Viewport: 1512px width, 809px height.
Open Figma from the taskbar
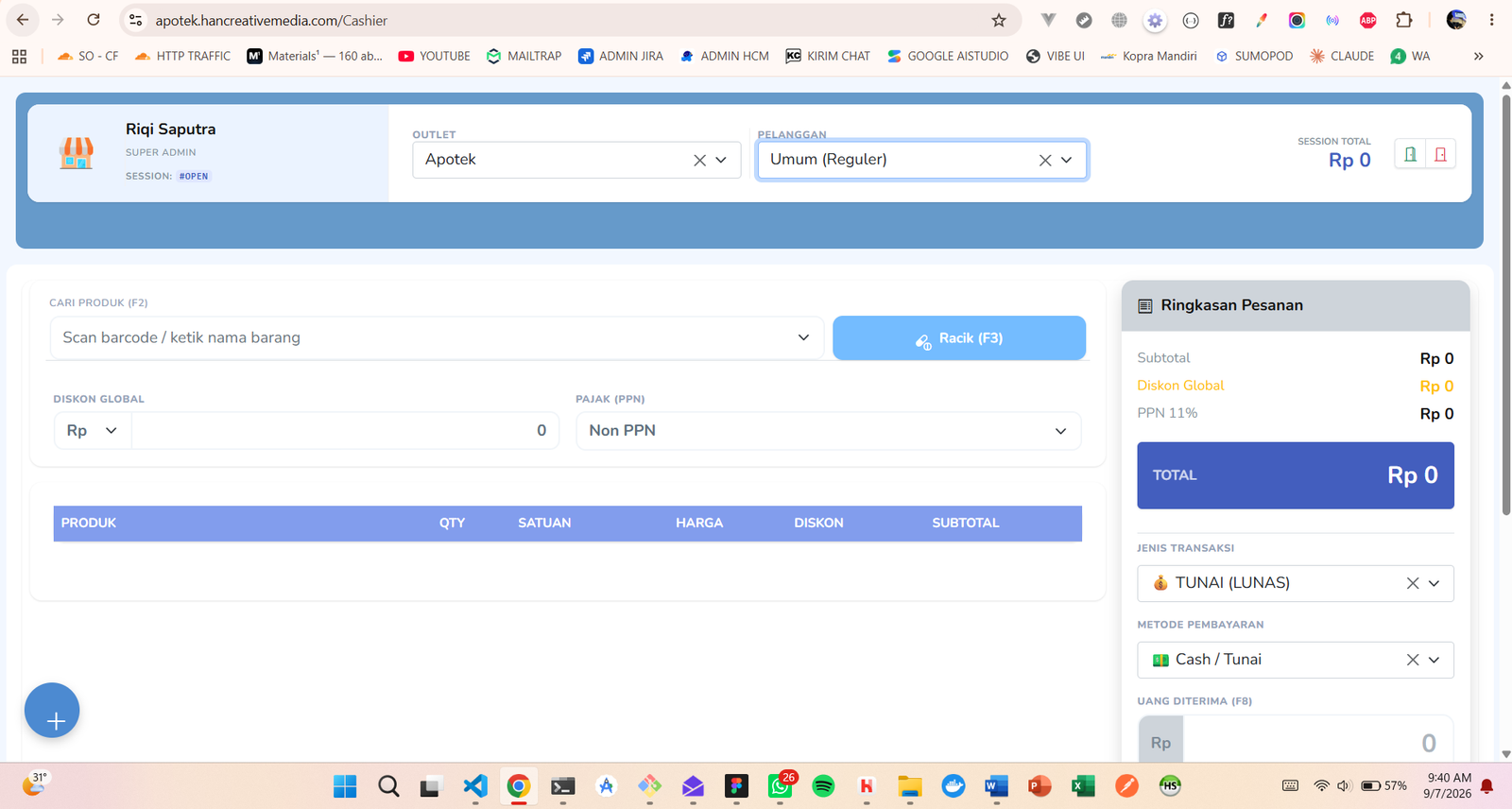[736, 785]
